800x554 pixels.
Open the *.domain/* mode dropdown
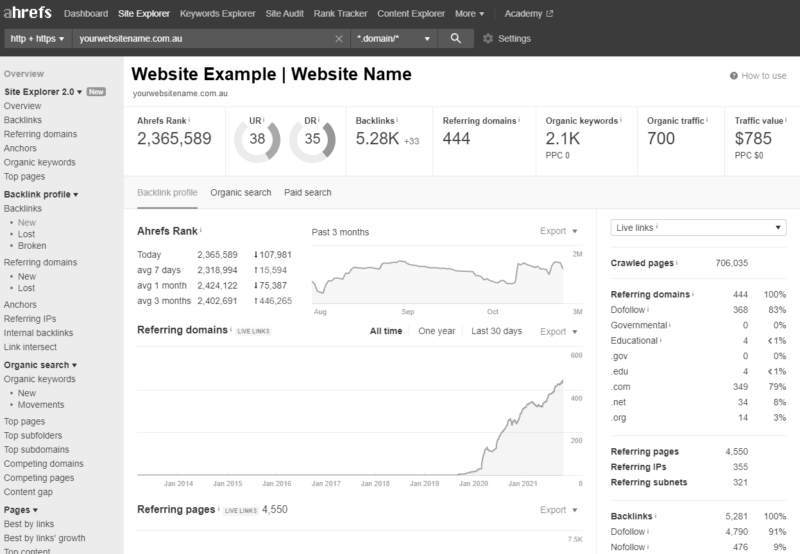pyautogui.click(x=393, y=39)
